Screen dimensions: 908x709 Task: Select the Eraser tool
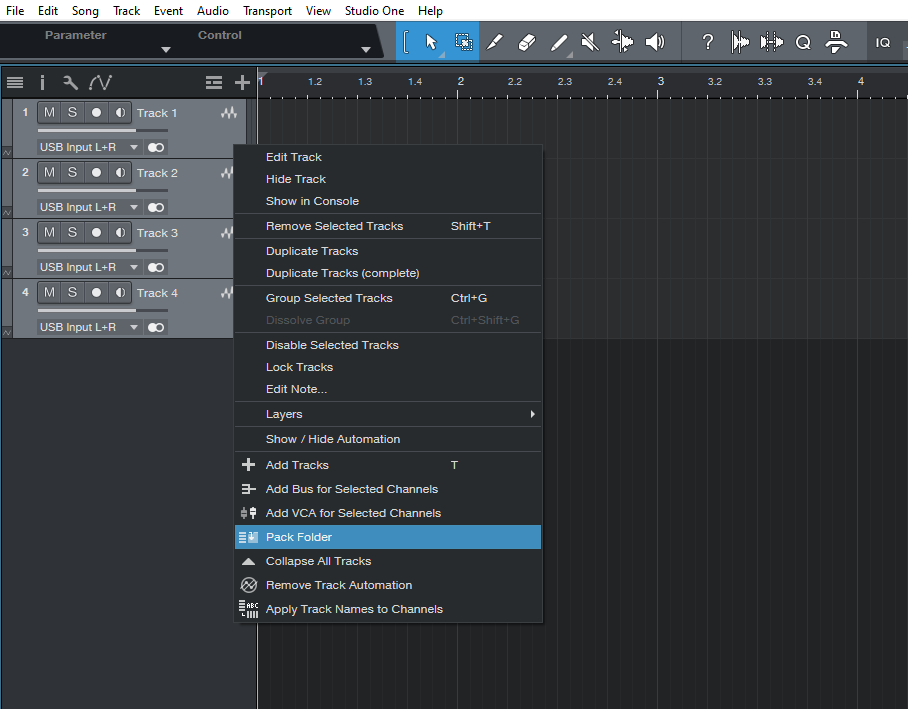click(526, 42)
